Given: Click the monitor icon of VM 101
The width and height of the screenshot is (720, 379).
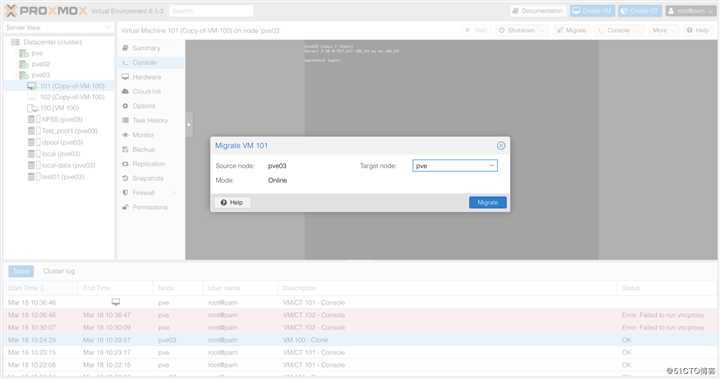Looking at the screenshot, I should (32, 86).
